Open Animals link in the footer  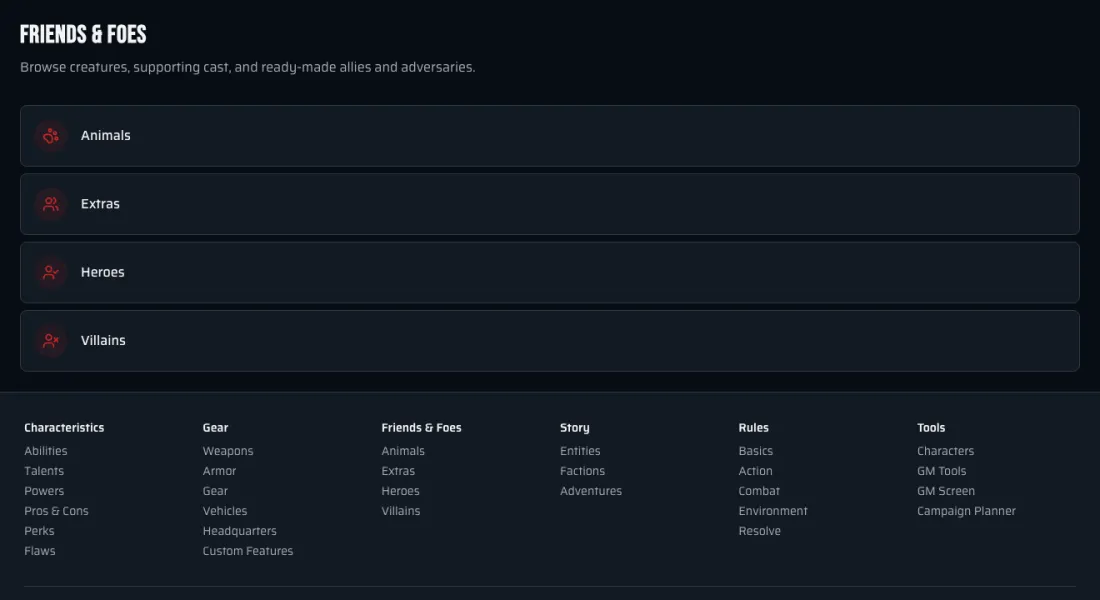403,451
